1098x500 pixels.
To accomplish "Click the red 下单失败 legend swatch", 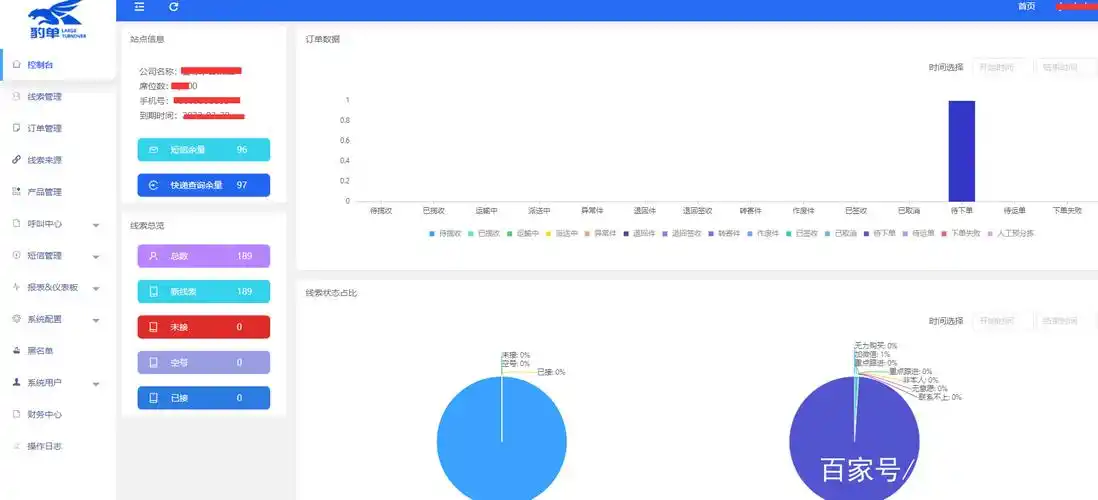I will pos(944,233).
